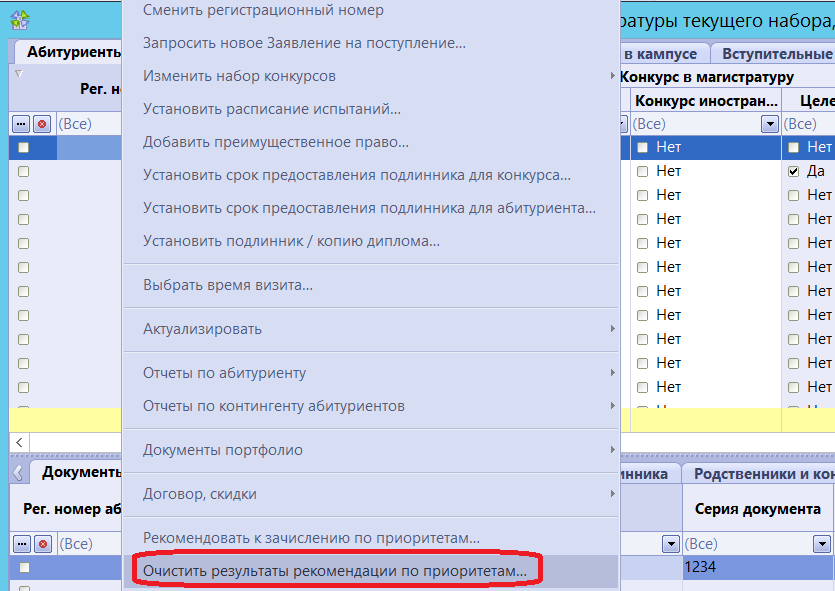Open filter editor button in documents grid
The image size is (835, 591).
(x=21, y=544)
